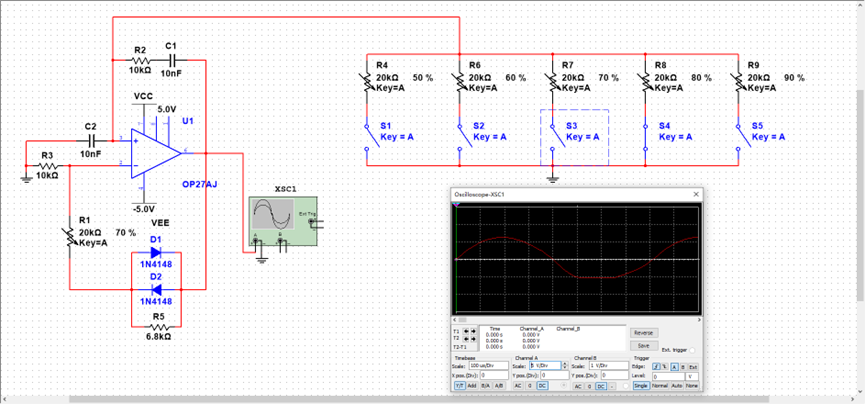Select Single trigger mode
The height and width of the screenshot is (404, 865).
(x=641, y=386)
